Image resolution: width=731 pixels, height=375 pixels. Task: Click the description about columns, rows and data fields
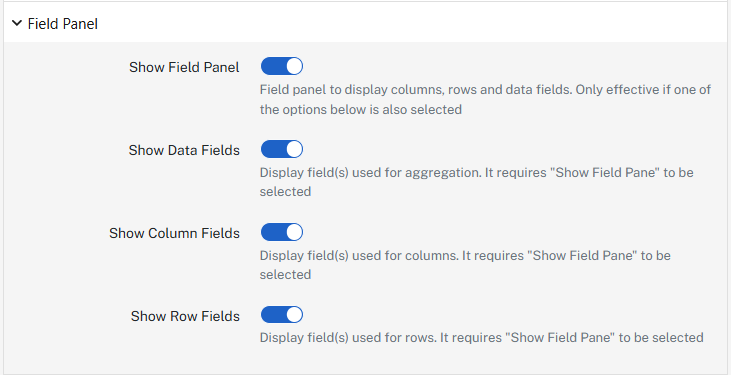click(485, 99)
